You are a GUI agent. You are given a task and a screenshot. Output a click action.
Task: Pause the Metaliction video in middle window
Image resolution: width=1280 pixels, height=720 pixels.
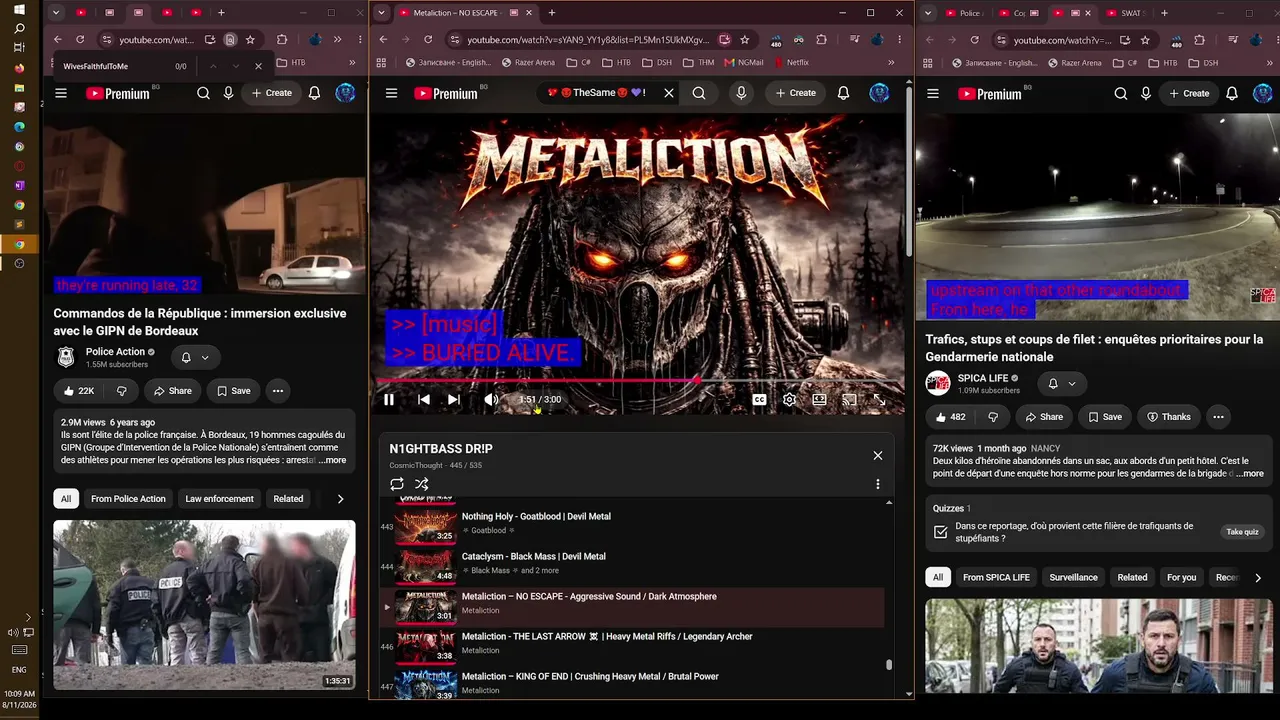tap(389, 399)
